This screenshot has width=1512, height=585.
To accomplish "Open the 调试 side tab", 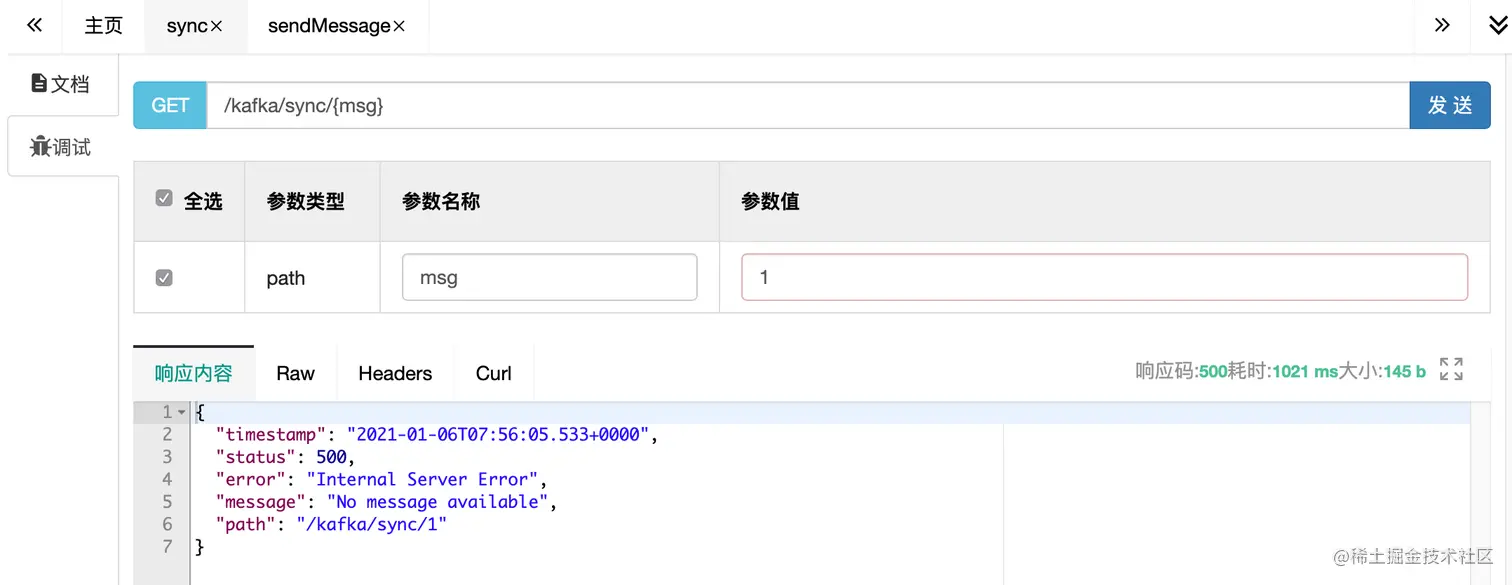I will 62,147.
